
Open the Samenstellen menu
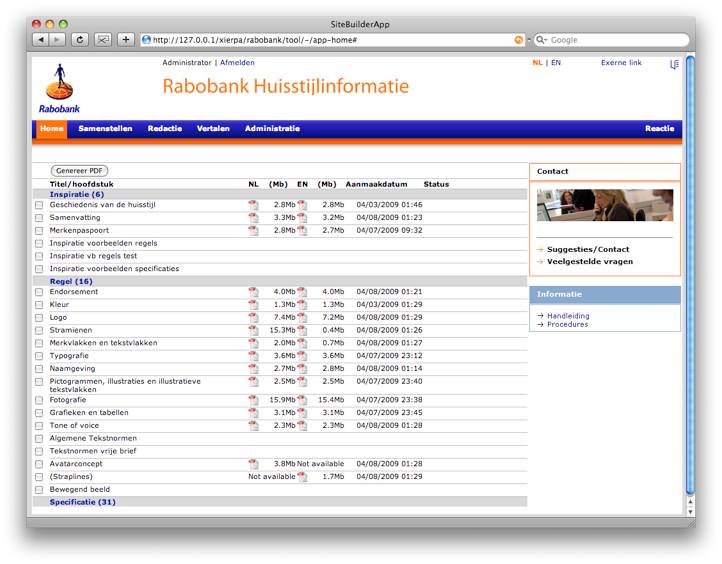(105, 128)
